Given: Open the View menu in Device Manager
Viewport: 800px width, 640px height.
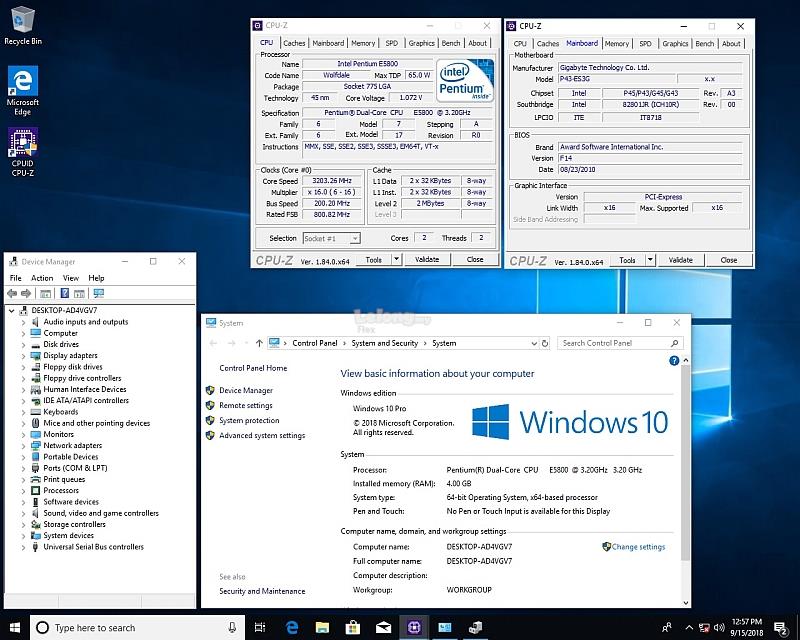Looking at the screenshot, I should coord(71,278).
